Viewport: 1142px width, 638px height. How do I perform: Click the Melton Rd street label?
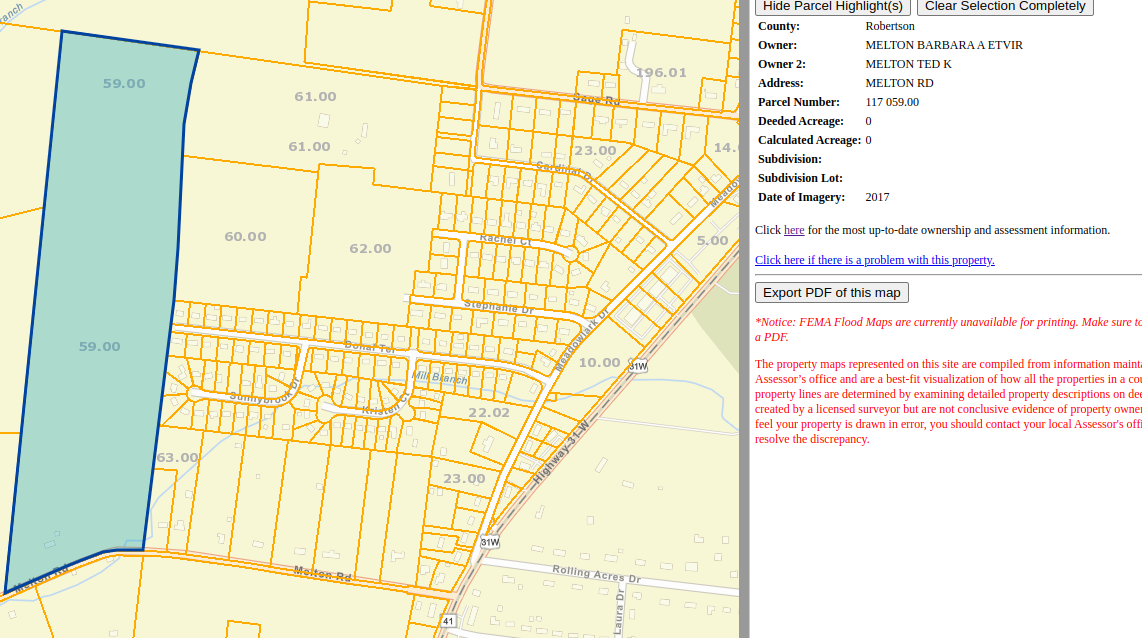(323, 574)
